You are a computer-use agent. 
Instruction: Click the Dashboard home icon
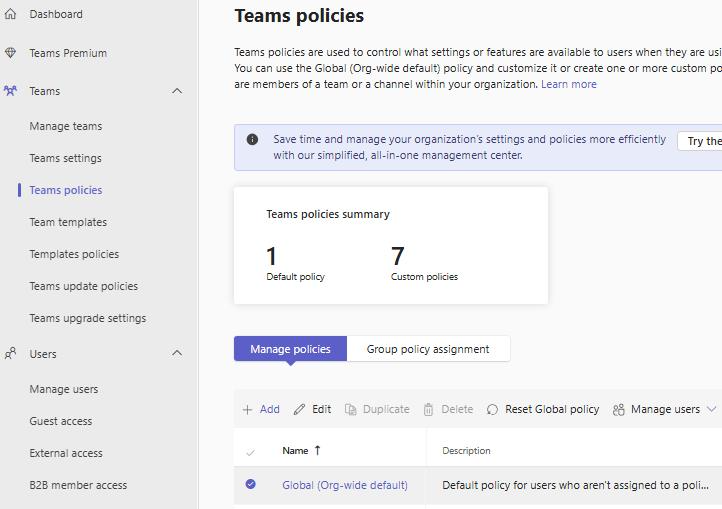[10, 14]
